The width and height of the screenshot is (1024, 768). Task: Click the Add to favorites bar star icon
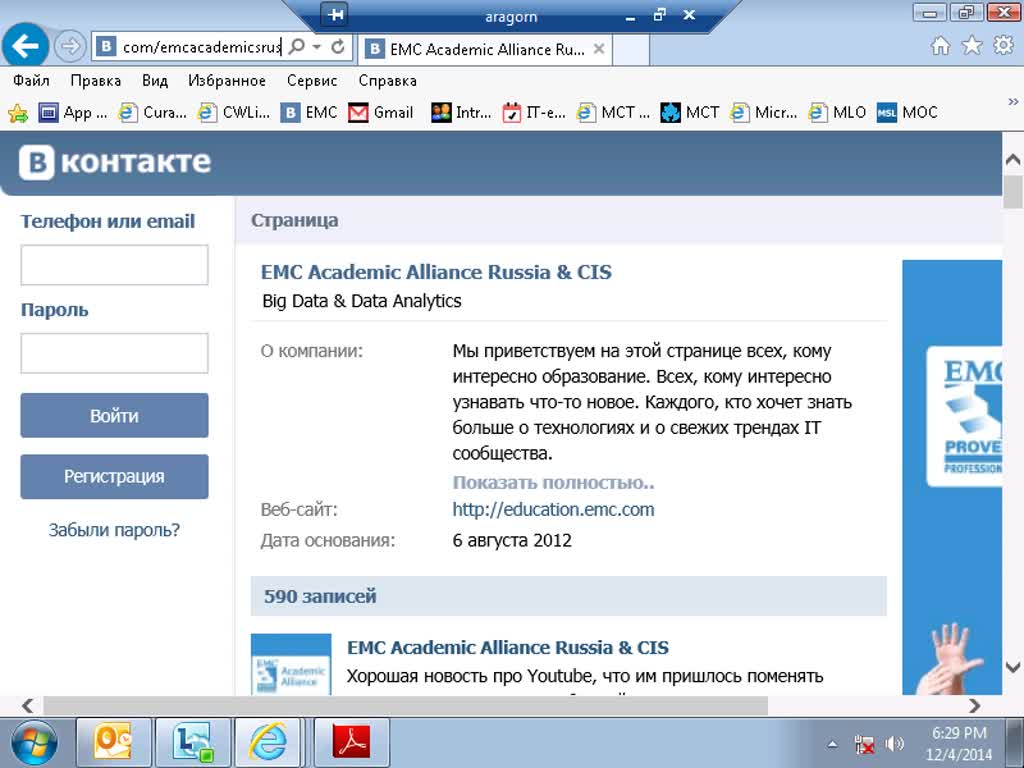point(18,114)
